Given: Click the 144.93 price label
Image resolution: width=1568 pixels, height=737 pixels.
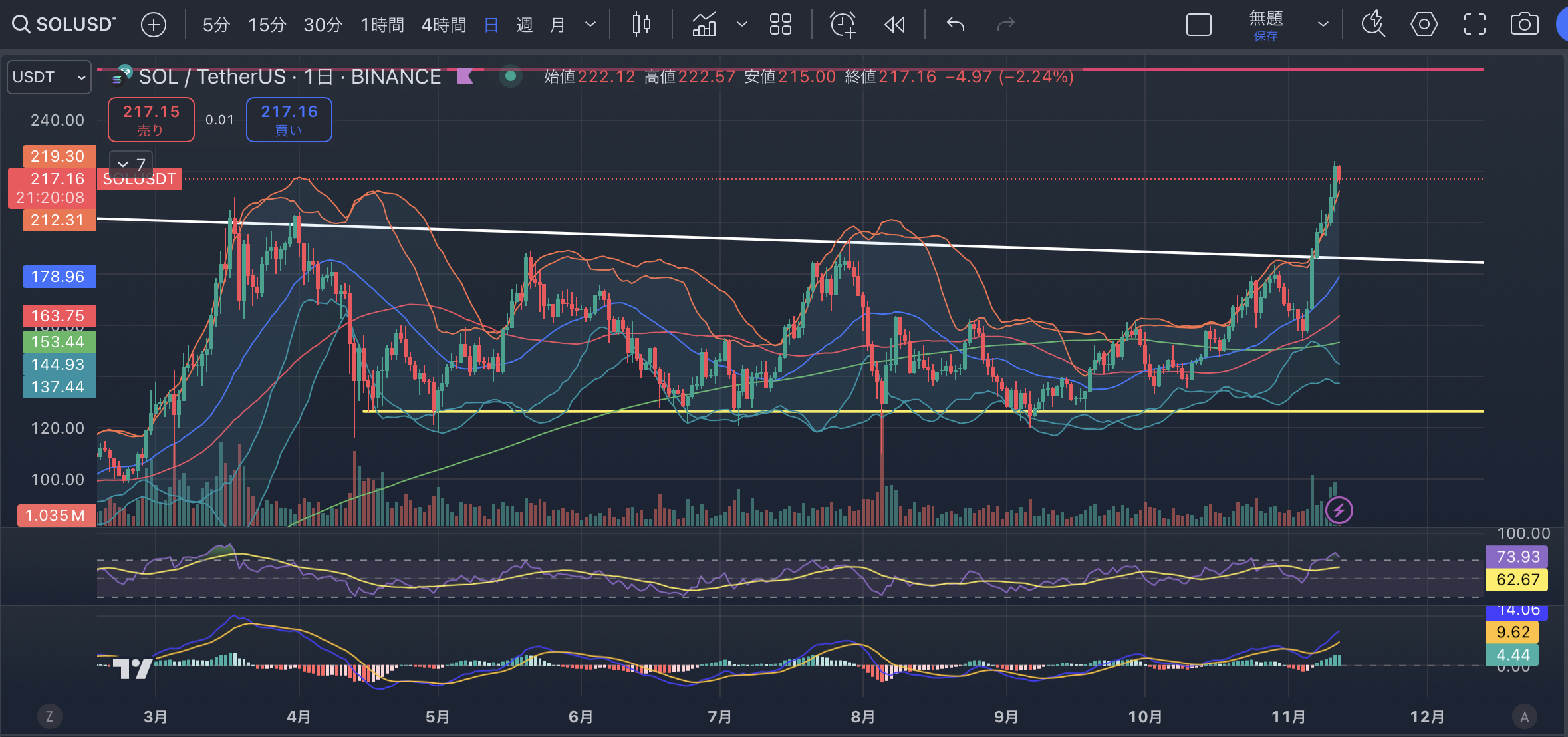Looking at the screenshot, I should click(x=59, y=365).
